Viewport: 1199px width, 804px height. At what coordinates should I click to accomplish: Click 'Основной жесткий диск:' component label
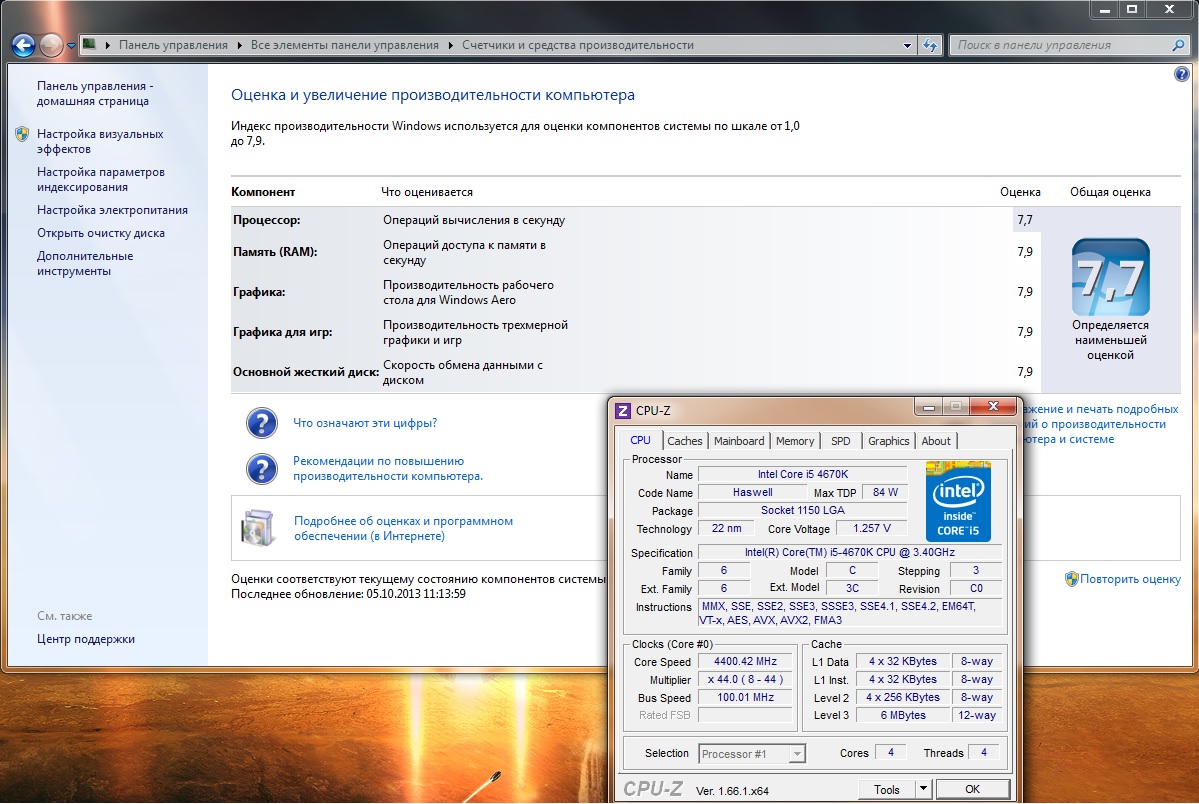tap(306, 372)
